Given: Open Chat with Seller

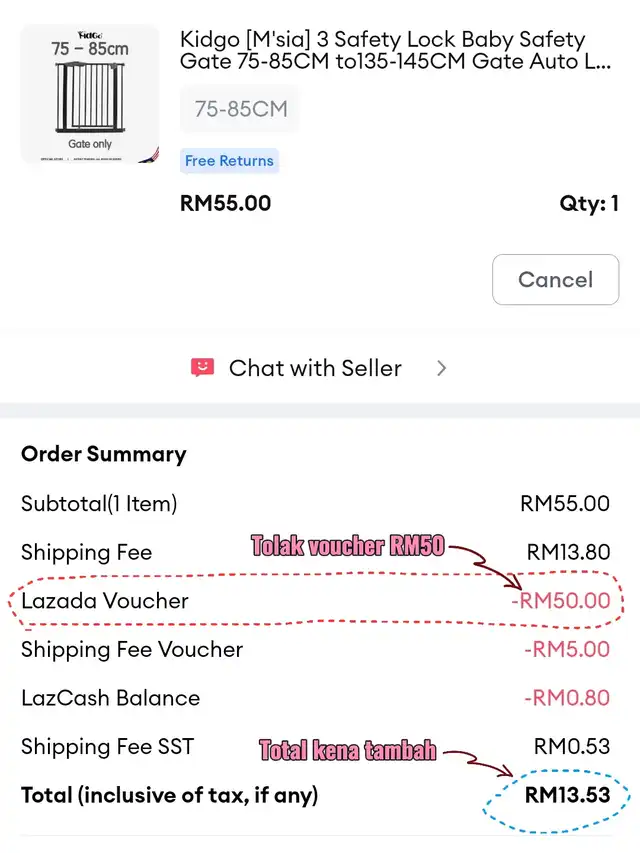Looking at the screenshot, I should click(x=315, y=368).
